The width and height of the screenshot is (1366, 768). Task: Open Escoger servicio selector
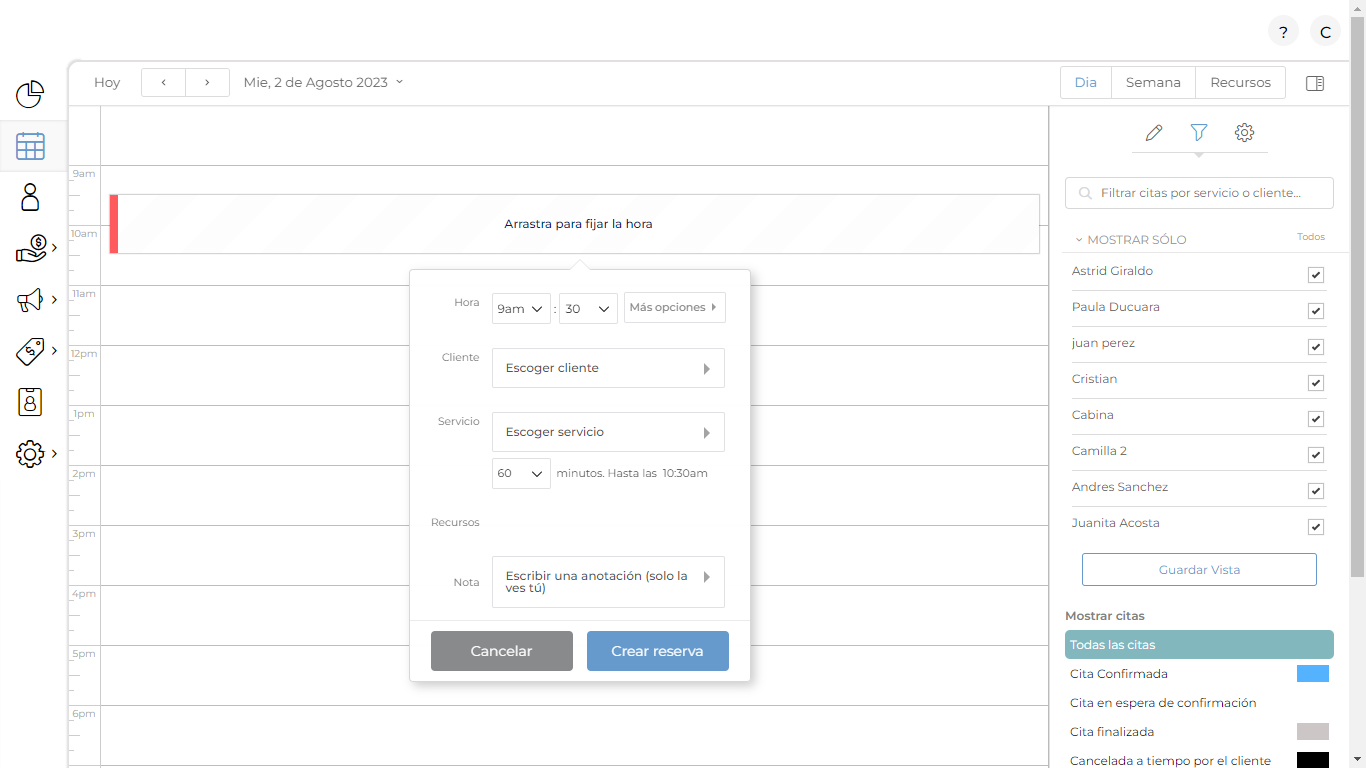pos(608,432)
